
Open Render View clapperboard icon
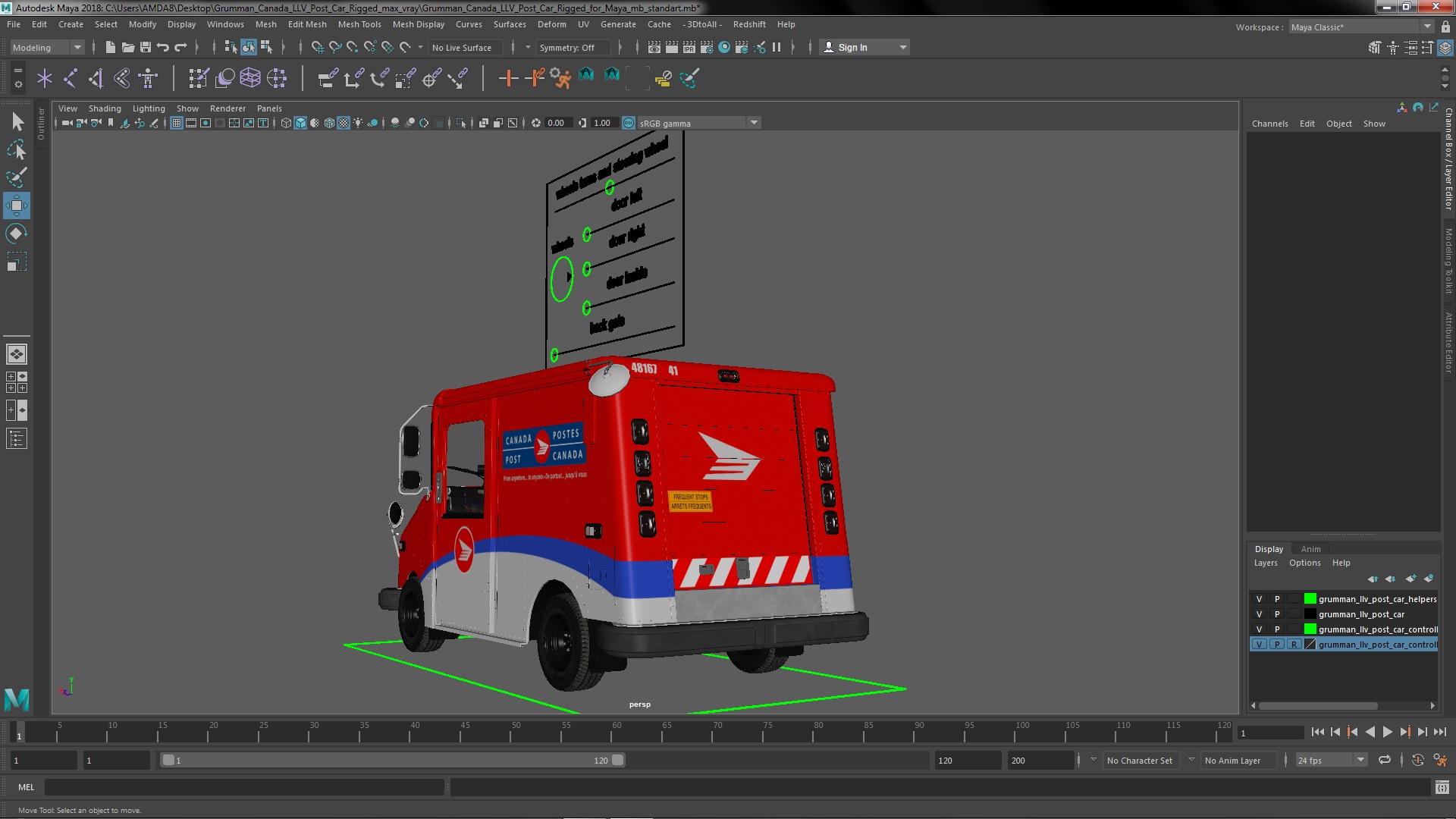tap(654, 47)
